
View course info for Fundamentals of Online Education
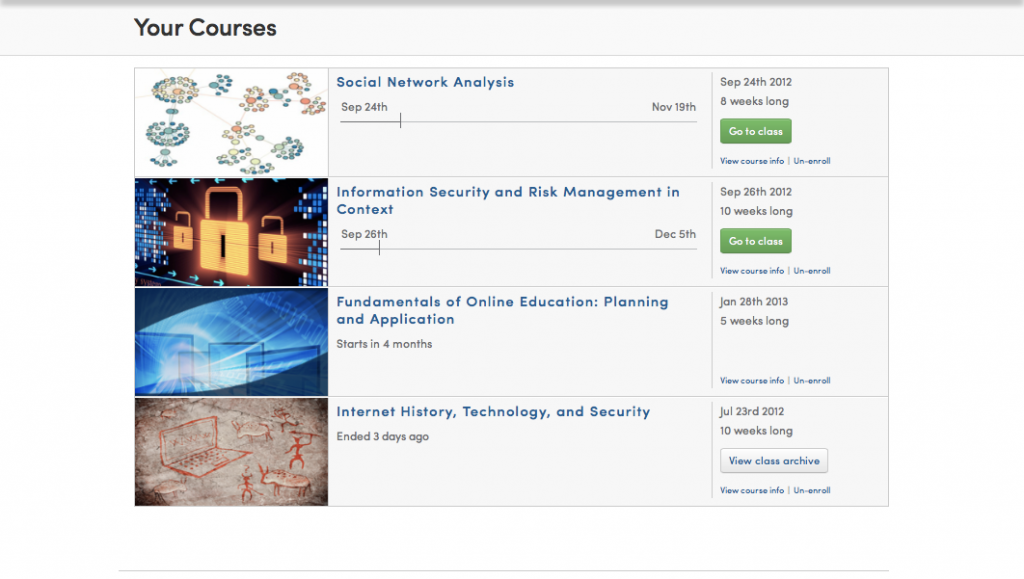pos(752,380)
